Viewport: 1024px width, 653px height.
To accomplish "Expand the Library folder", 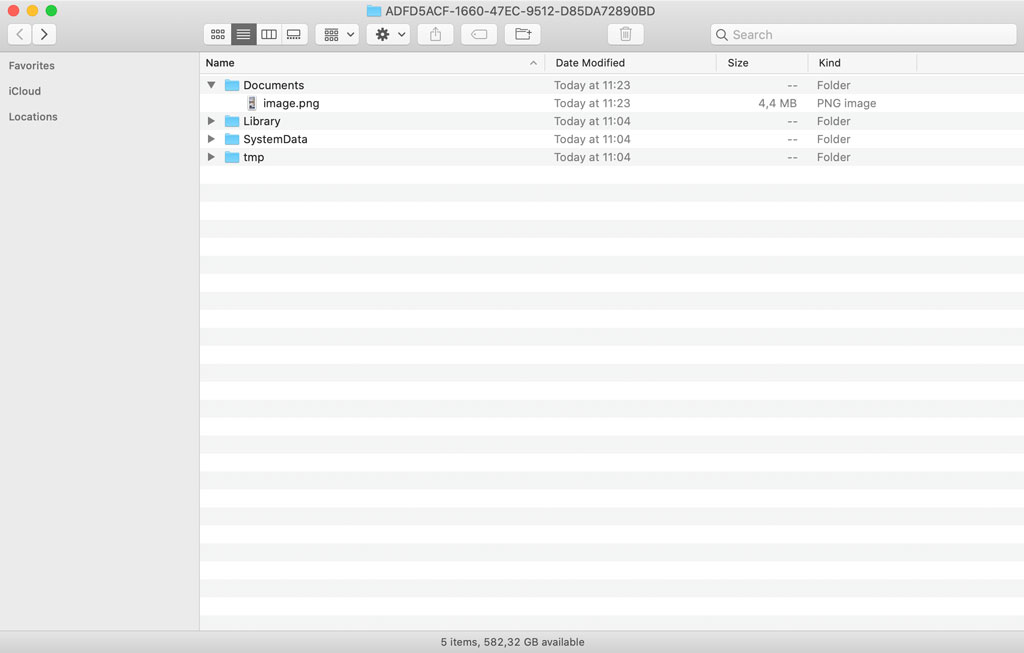I will pos(211,121).
